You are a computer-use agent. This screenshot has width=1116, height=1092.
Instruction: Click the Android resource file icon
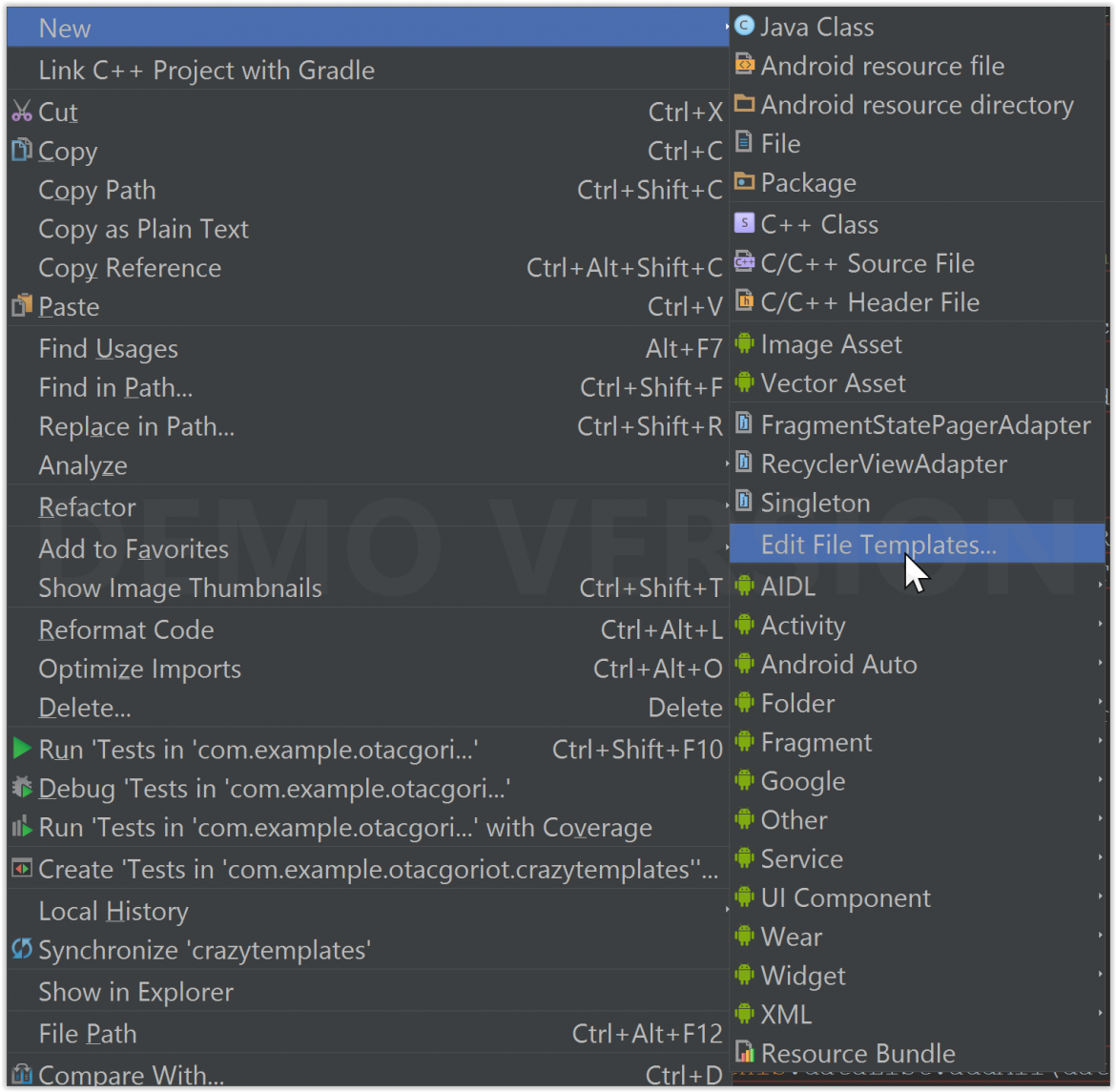(x=744, y=64)
